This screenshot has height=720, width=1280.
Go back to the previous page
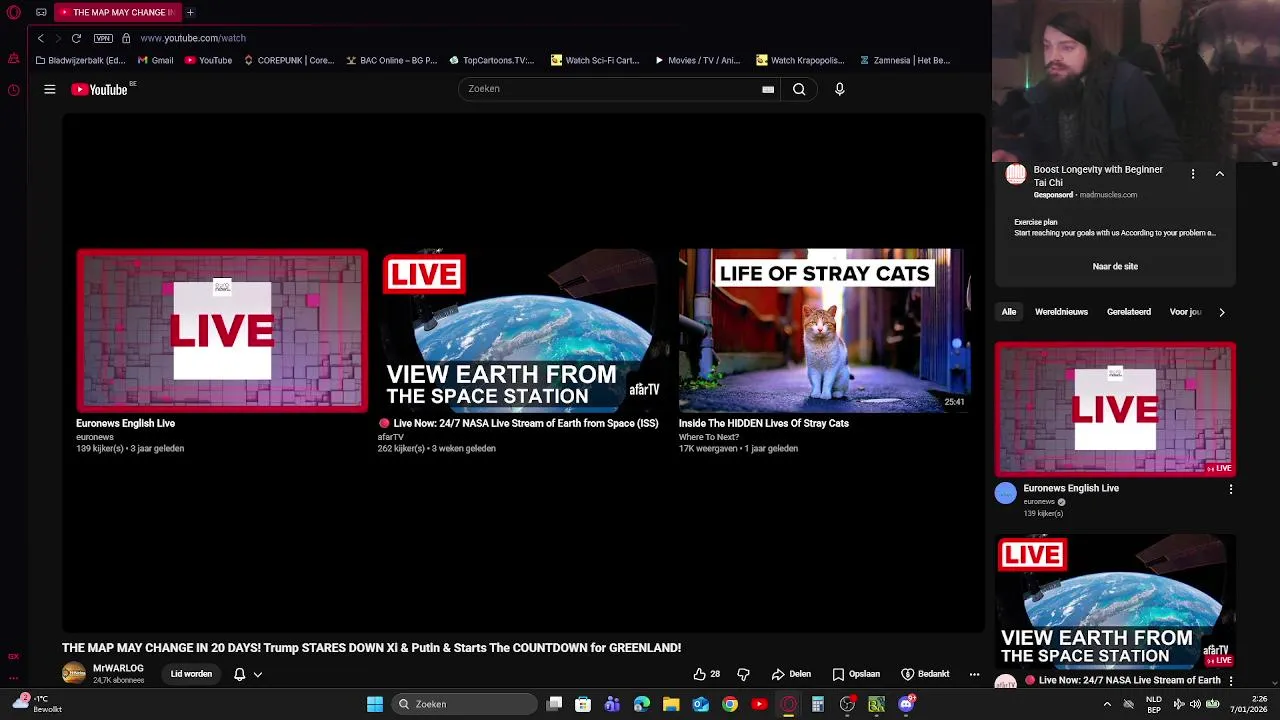click(x=40, y=38)
